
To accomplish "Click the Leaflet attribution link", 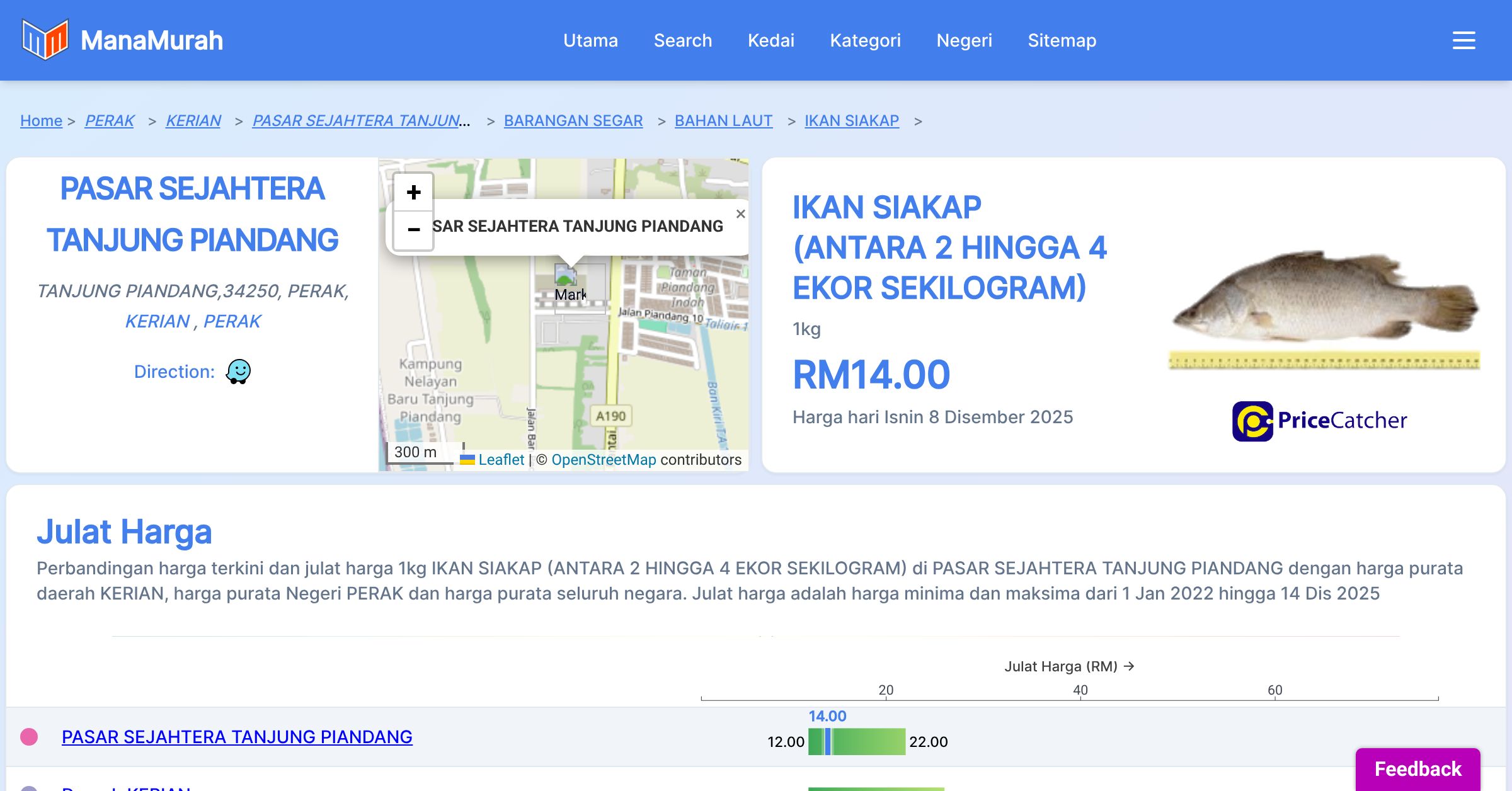I will click(501, 460).
